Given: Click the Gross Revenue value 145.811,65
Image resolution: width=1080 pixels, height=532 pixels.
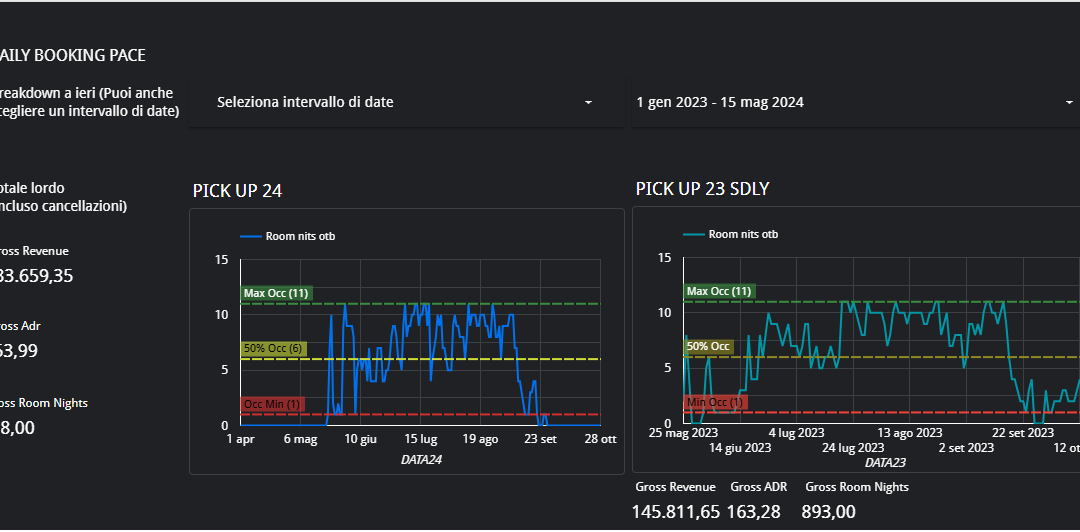Looking at the screenshot, I should pos(675,512).
